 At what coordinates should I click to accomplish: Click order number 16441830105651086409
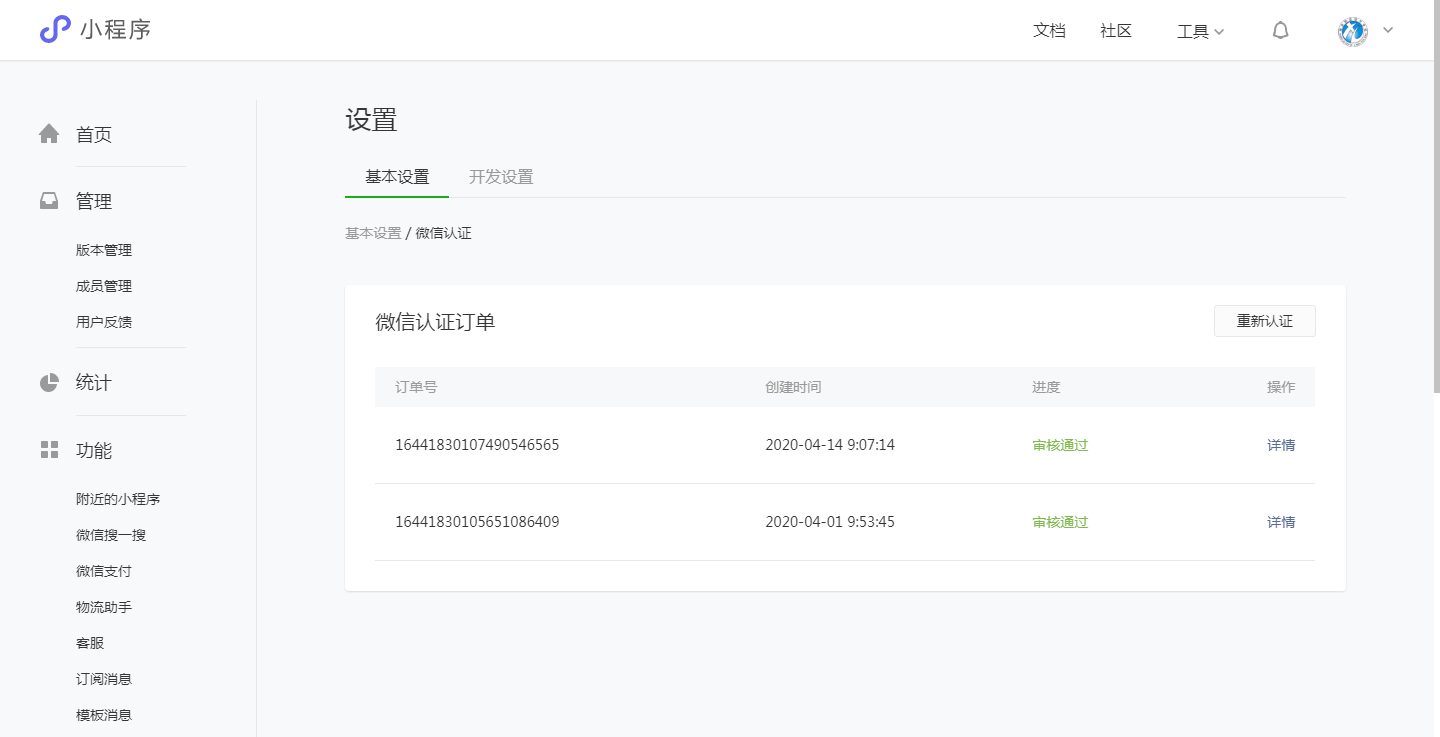click(477, 522)
